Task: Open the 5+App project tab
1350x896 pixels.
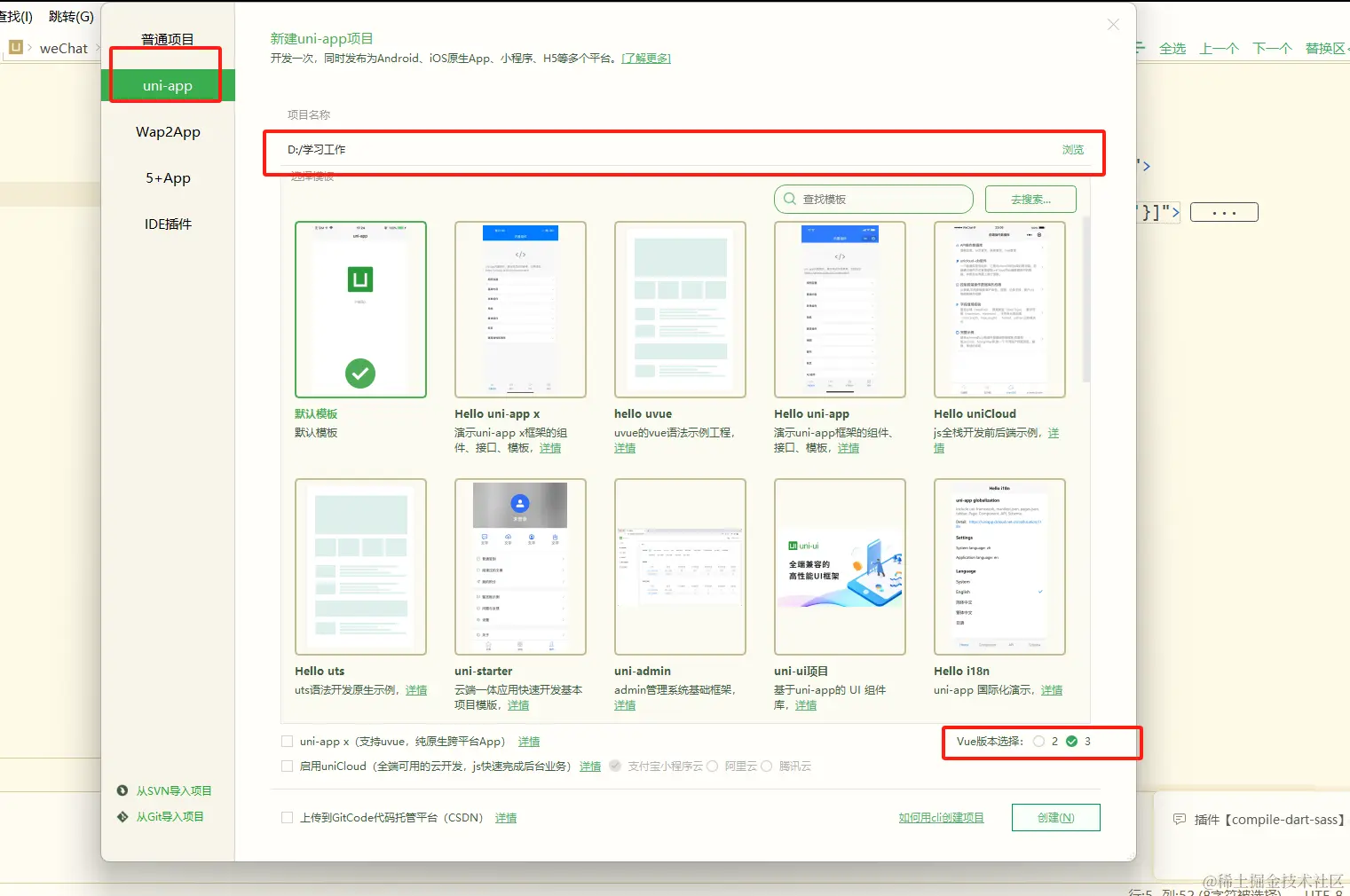Action: pos(168,178)
